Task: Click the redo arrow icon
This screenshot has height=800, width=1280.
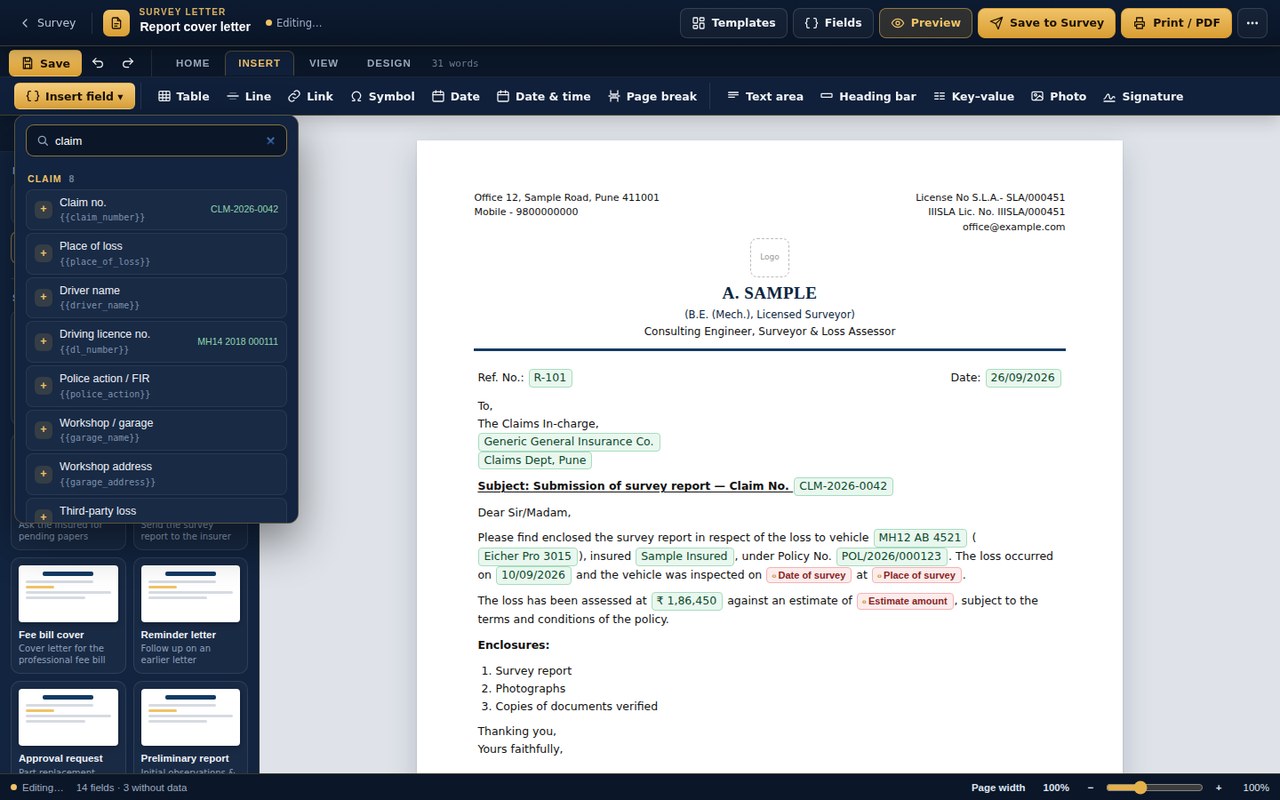Action: (x=128, y=63)
